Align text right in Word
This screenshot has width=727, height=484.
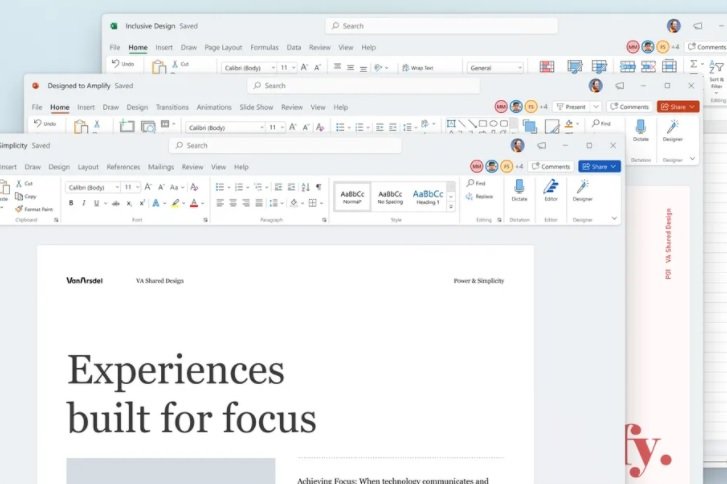click(x=246, y=203)
